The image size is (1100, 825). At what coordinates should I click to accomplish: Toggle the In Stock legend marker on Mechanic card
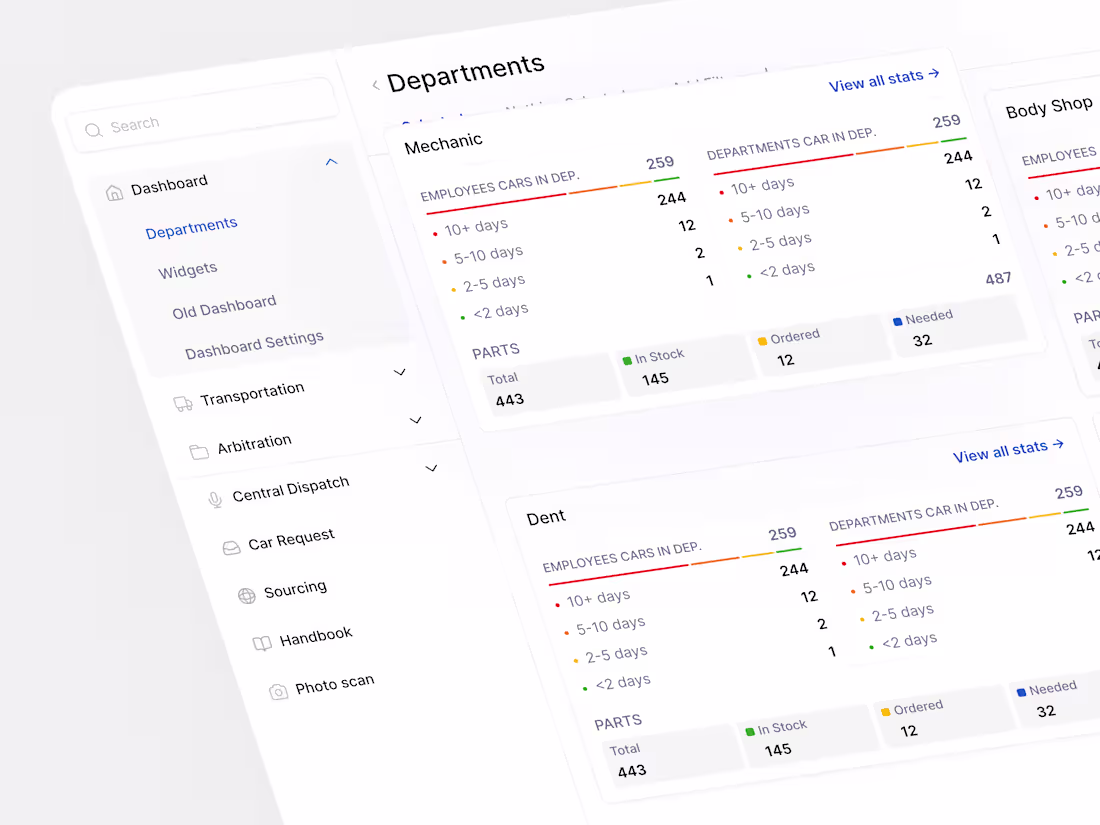tap(628, 355)
